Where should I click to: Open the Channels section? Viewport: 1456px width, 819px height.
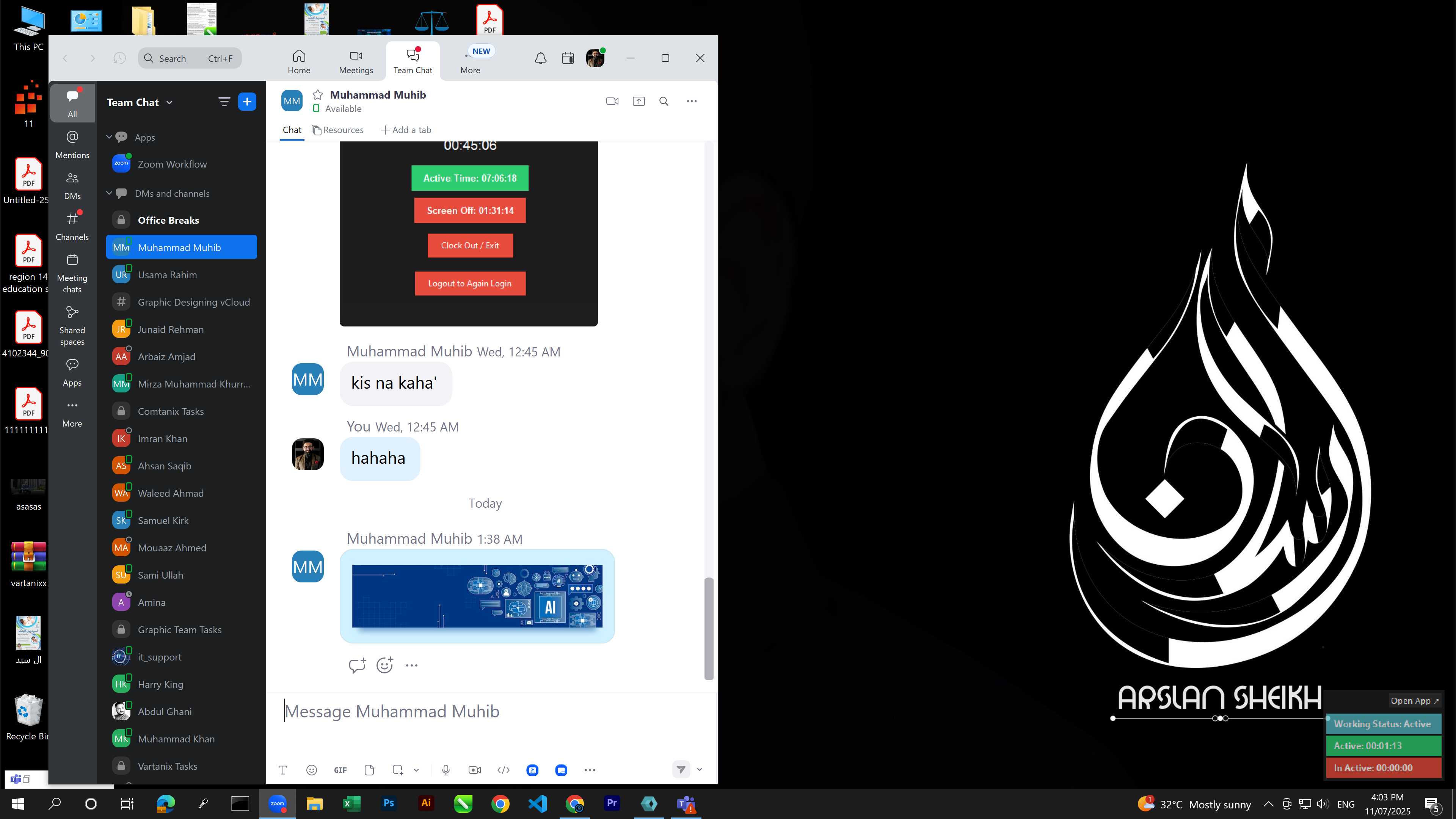[72, 227]
